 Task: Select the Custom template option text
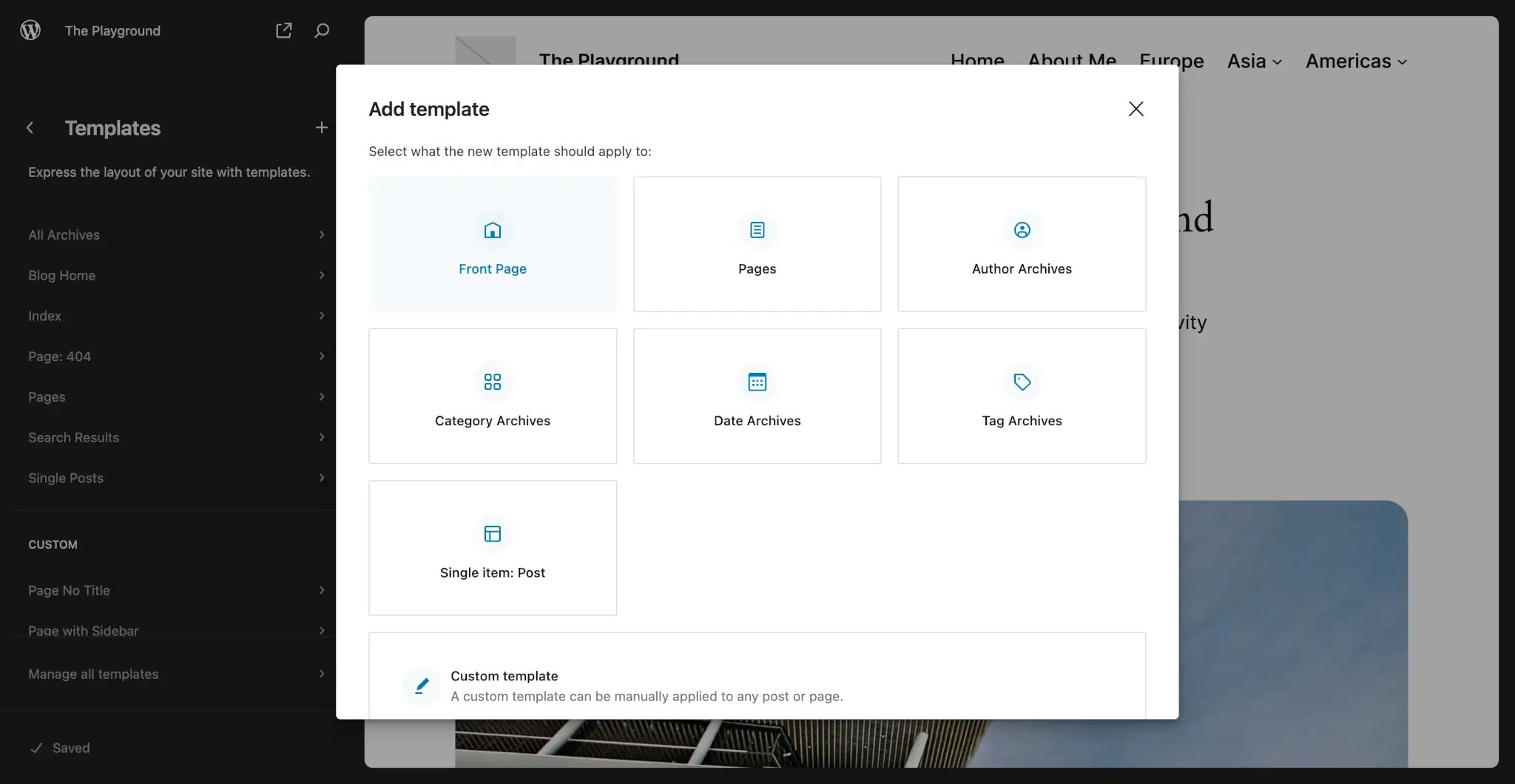[x=505, y=676]
